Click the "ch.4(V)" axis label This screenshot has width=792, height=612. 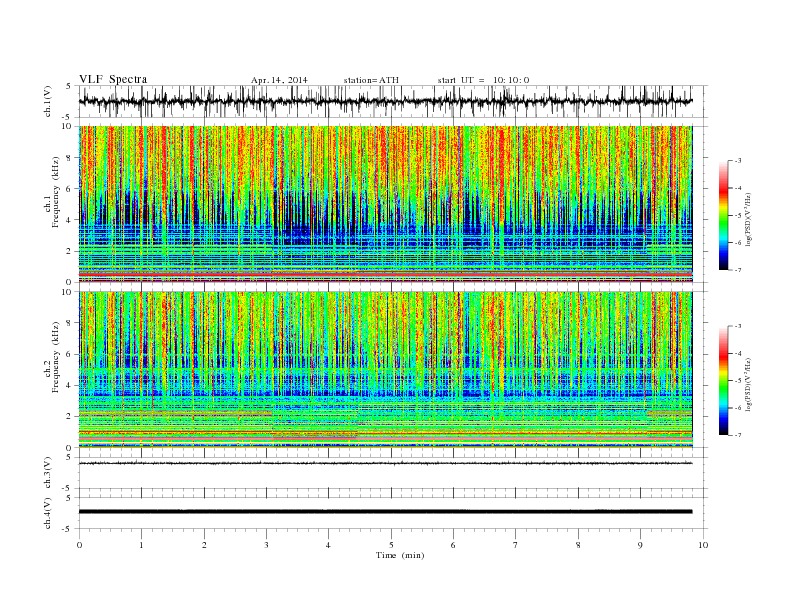pos(48,515)
